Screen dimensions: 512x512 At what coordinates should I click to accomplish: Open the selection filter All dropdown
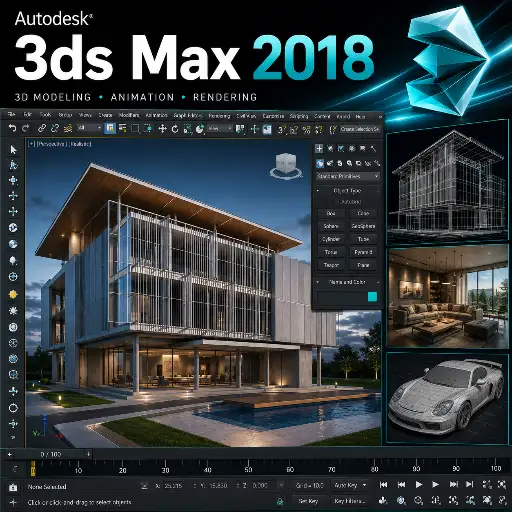[x=89, y=128]
